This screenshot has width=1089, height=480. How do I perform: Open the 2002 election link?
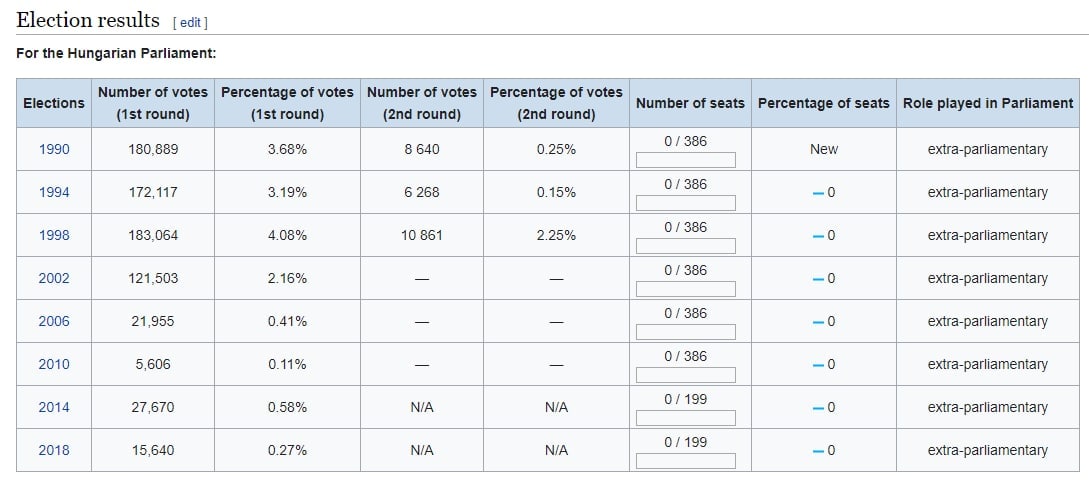pyautogui.click(x=54, y=278)
